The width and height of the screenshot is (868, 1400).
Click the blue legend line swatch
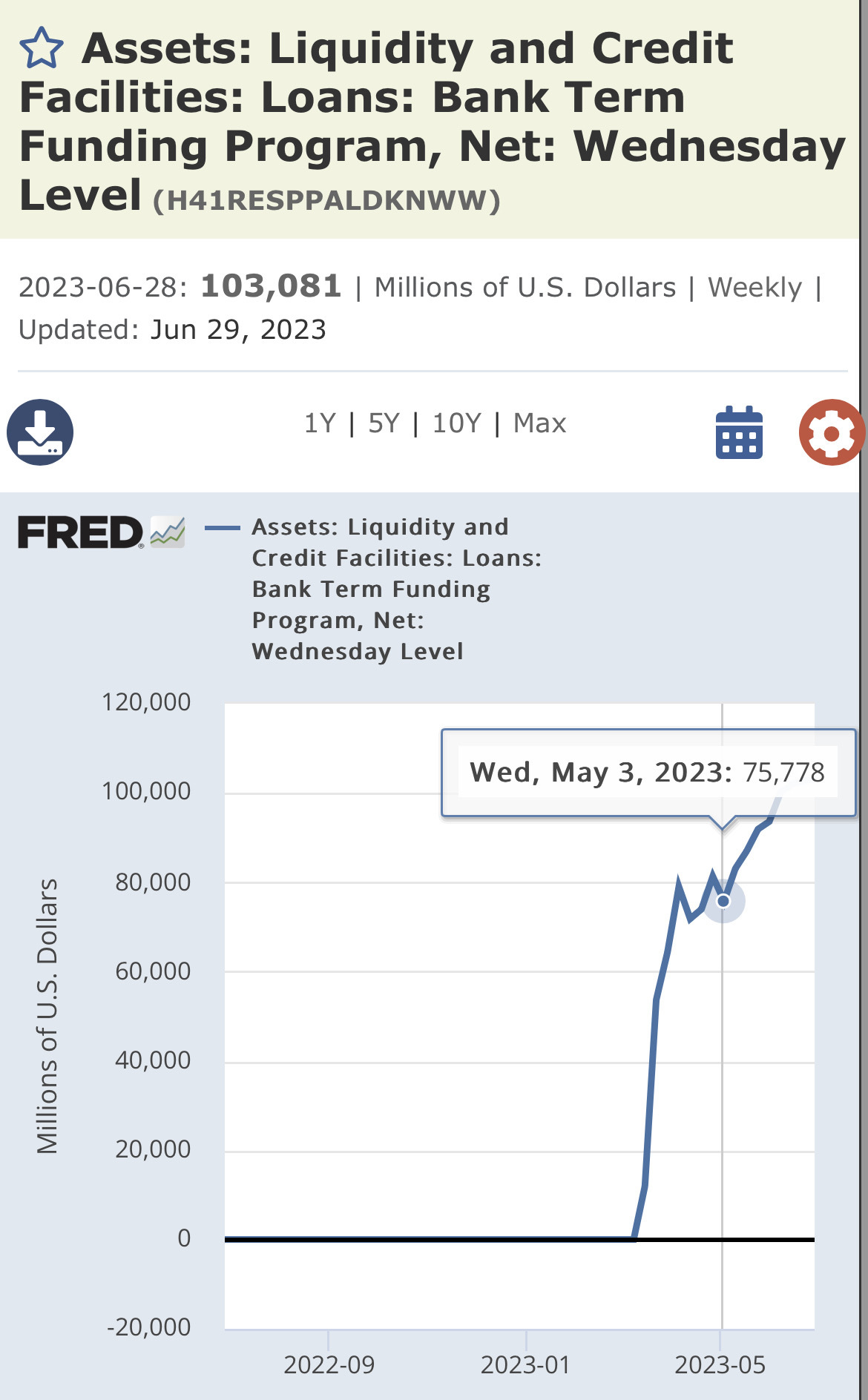pyautogui.click(x=222, y=528)
